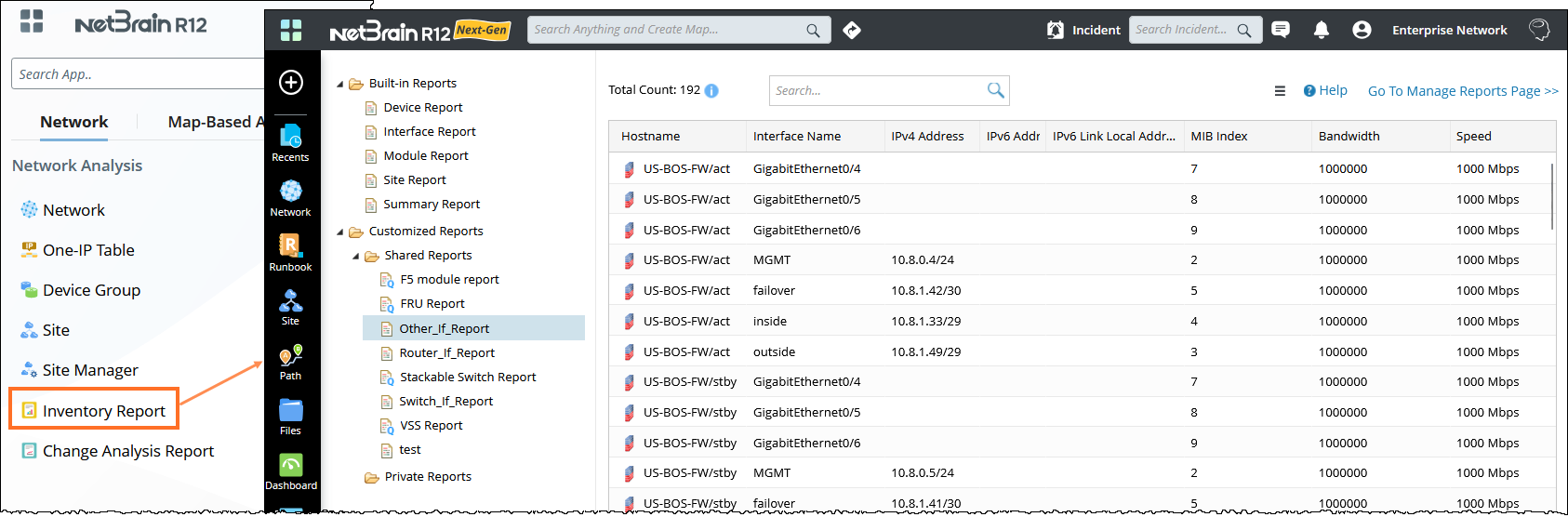This screenshot has width=1568, height=517.
Task: Click the report table search field
Action: [877, 90]
